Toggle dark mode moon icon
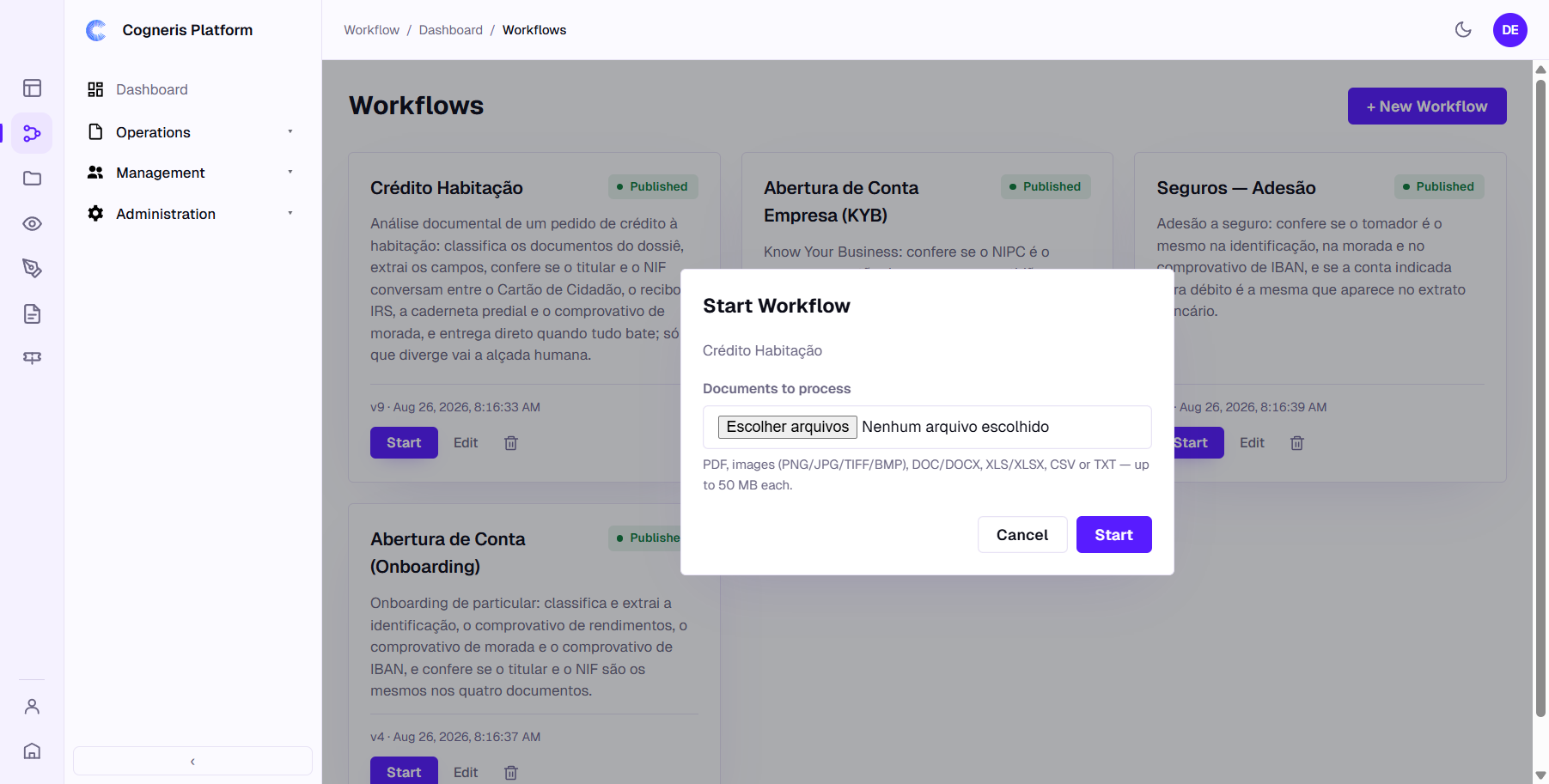The height and width of the screenshot is (784, 1549). pos(1463,30)
